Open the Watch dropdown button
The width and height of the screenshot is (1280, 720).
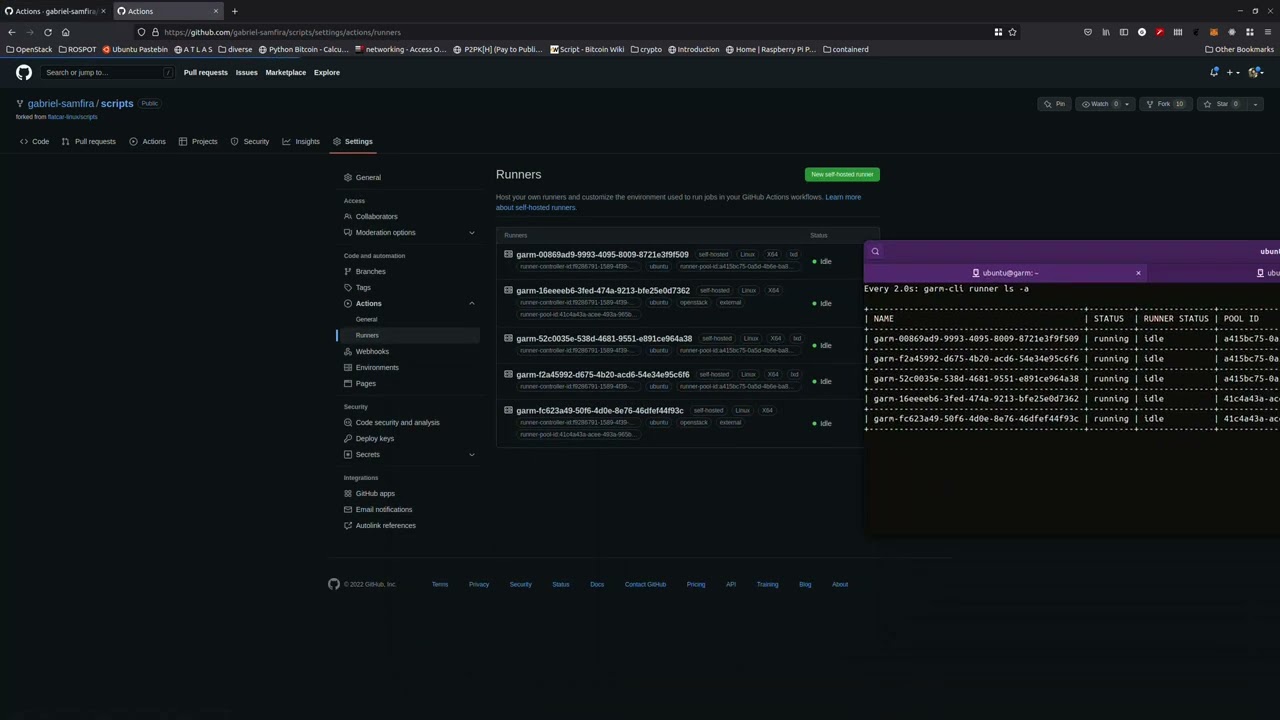[1105, 104]
